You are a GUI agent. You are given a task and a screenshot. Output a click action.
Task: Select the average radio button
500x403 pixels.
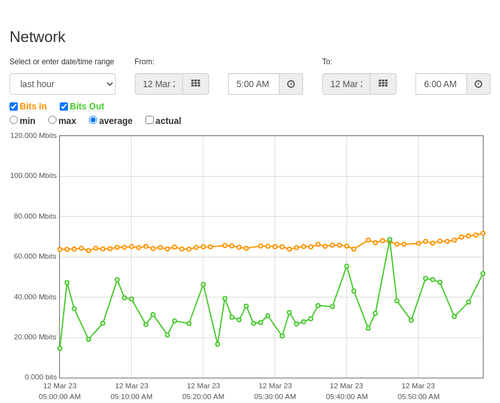point(93,120)
